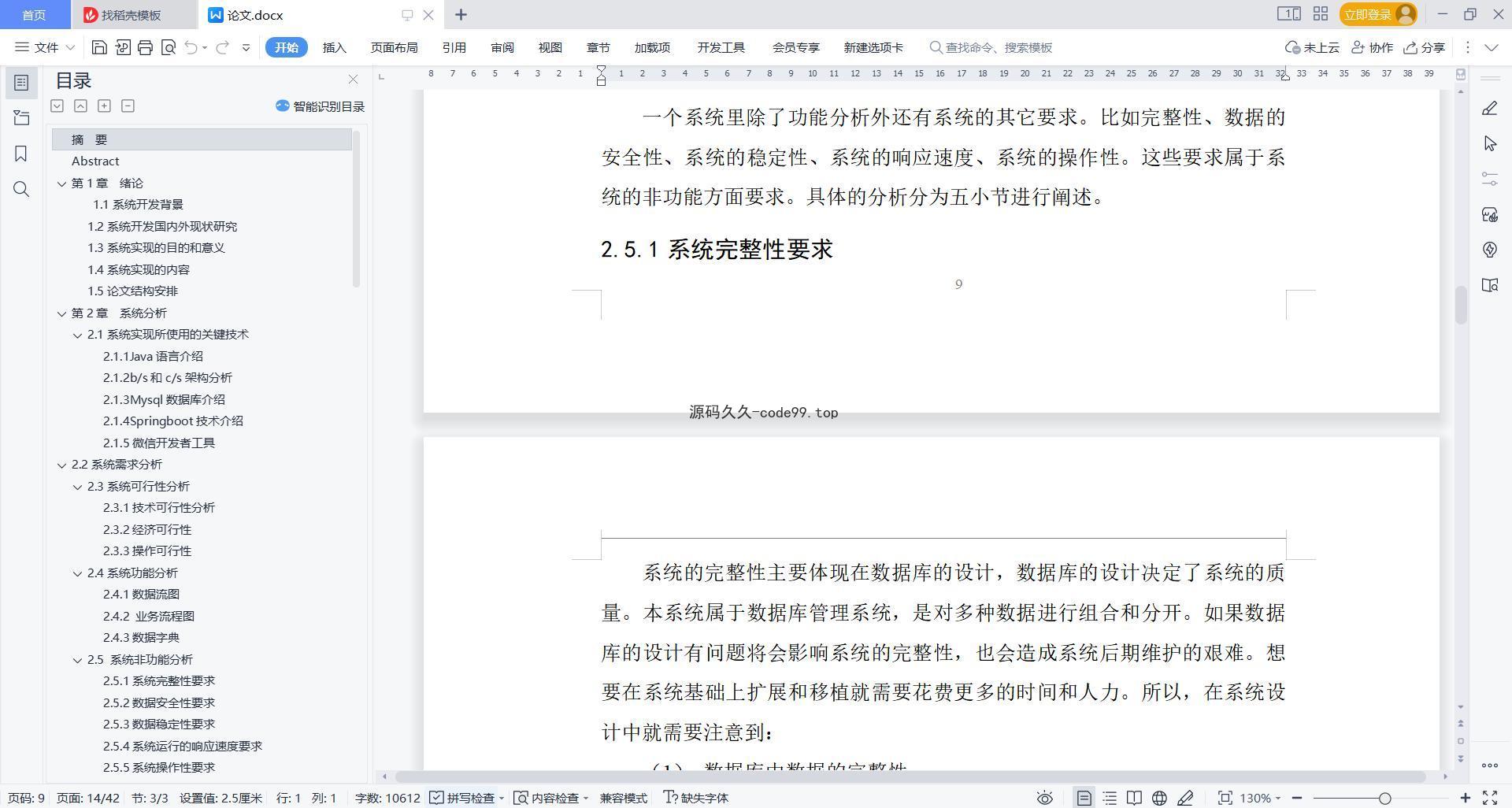
Task: Click 缺失字体 in the status bar
Action: tap(696, 798)
